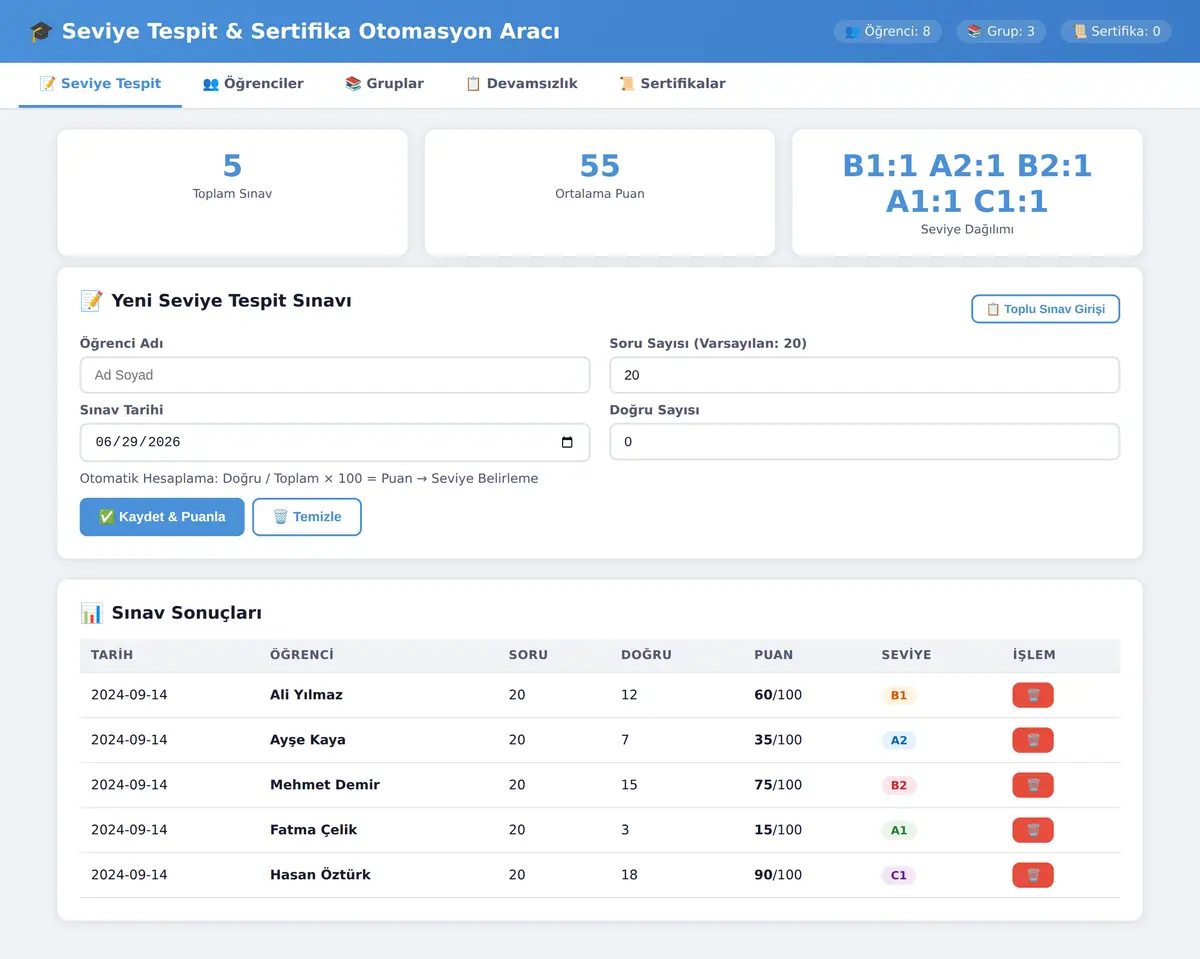The image size is (1200, 959).
Task: Select student name Fatma Çelik
Action: pos(313,830)
